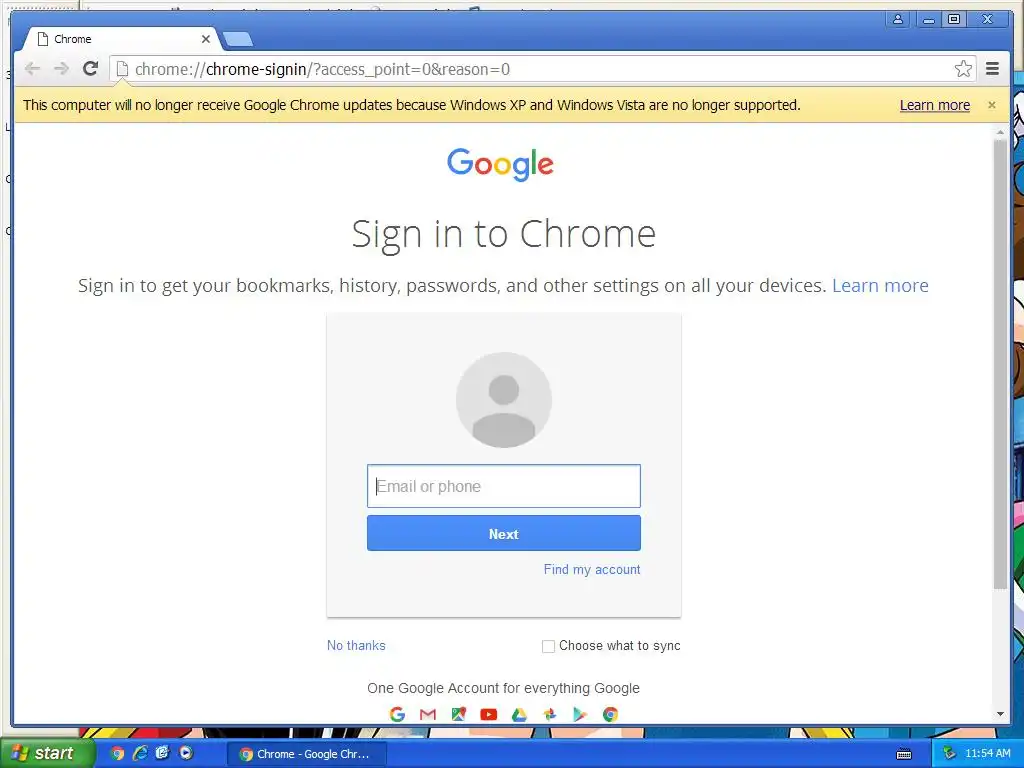The height and width of the screenshot is (768, 1024).
Task: Click the Google Drive product icon
Action: pos(519,714)
